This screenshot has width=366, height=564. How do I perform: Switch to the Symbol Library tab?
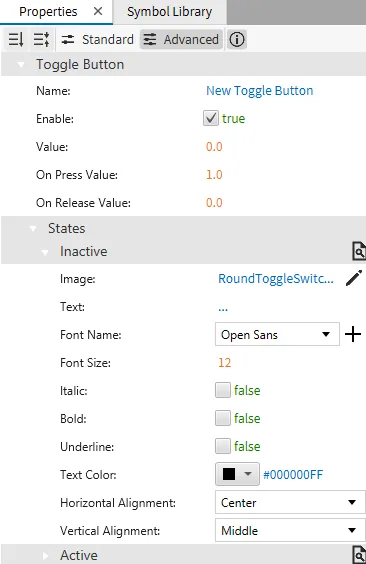point(169,12)
